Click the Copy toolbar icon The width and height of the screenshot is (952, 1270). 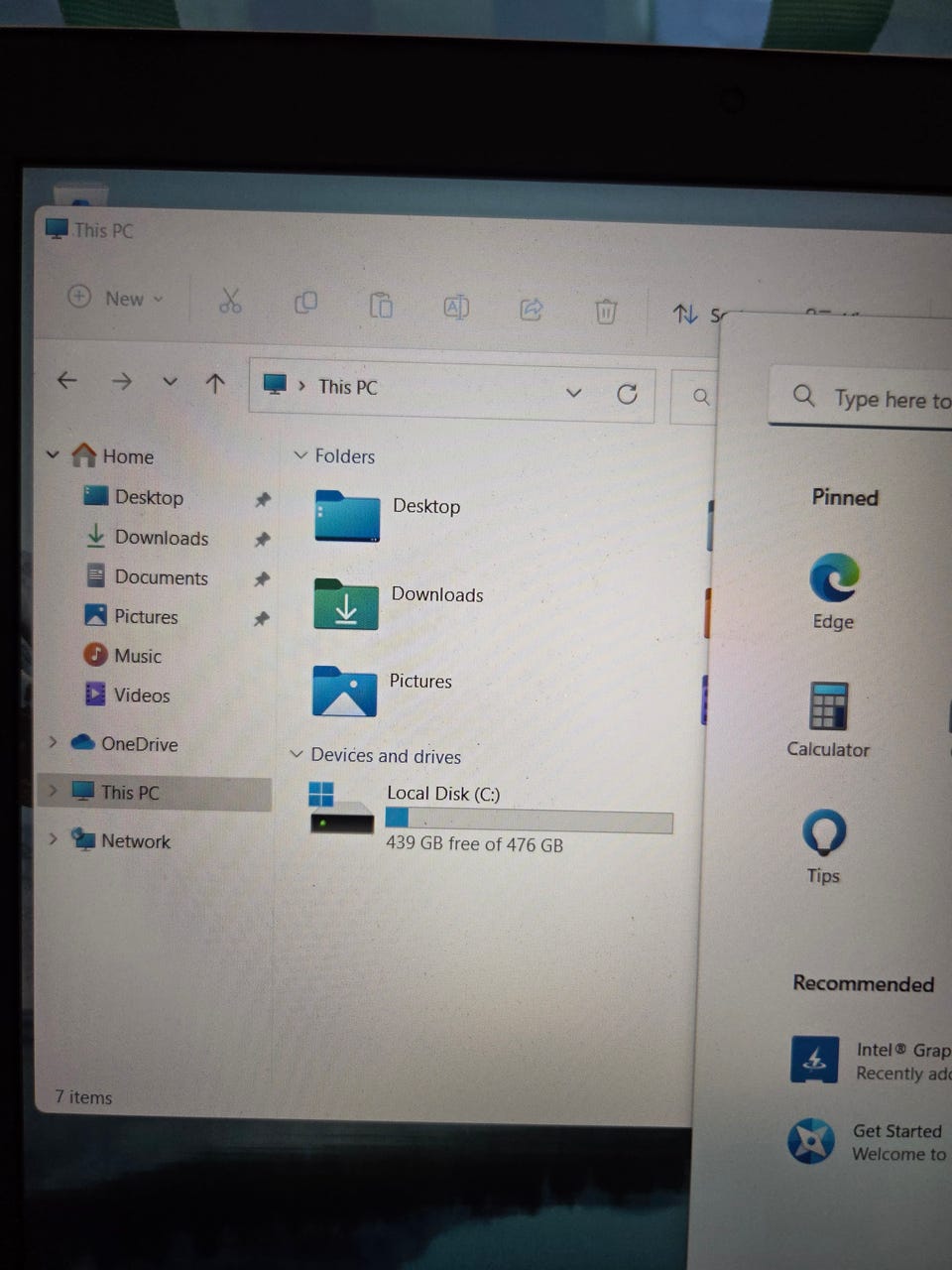click(x=305, y=303)
